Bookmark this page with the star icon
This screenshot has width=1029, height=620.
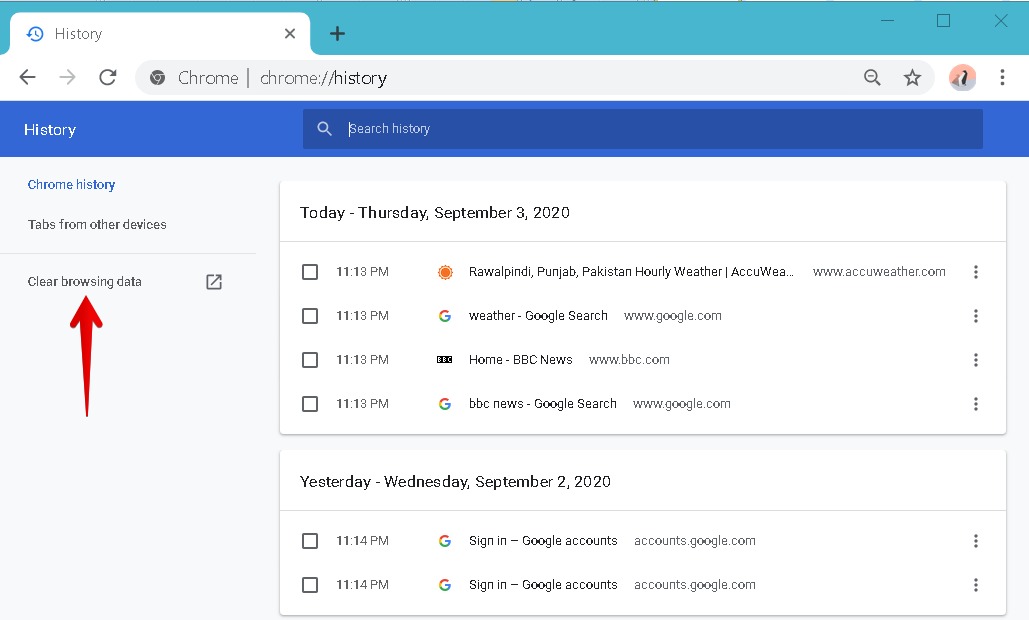pyautogui.click(x=912, y=78)
